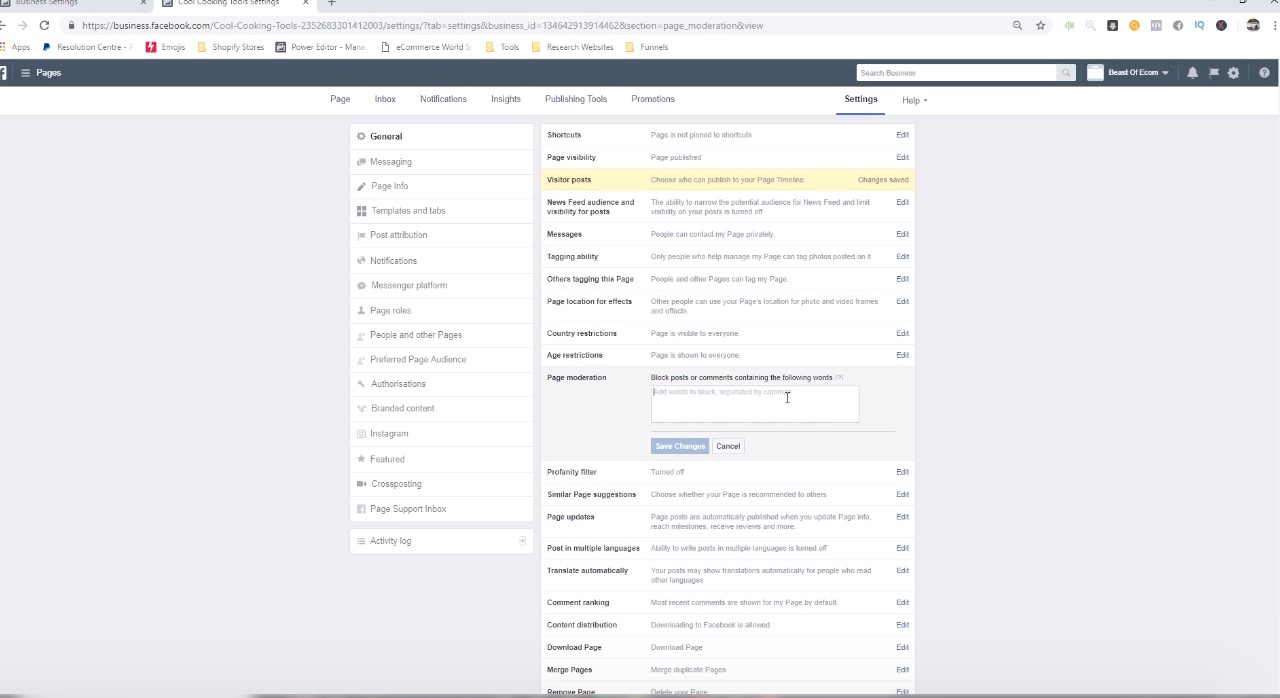Open the notifications bell in the header
Viewport: 1280px width, 698px height.
(1192, 73)
